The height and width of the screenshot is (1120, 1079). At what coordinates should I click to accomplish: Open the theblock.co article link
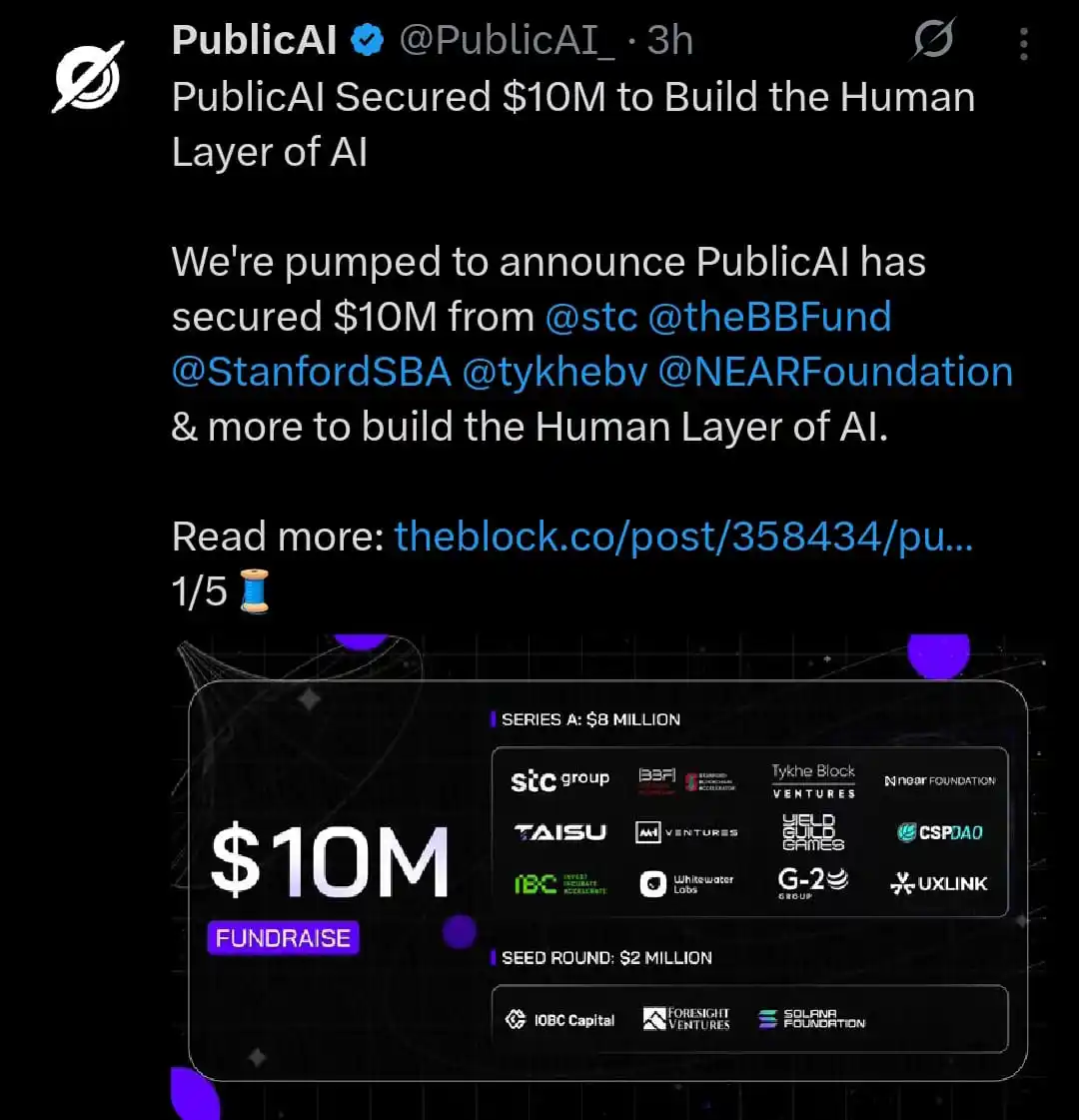684,537
